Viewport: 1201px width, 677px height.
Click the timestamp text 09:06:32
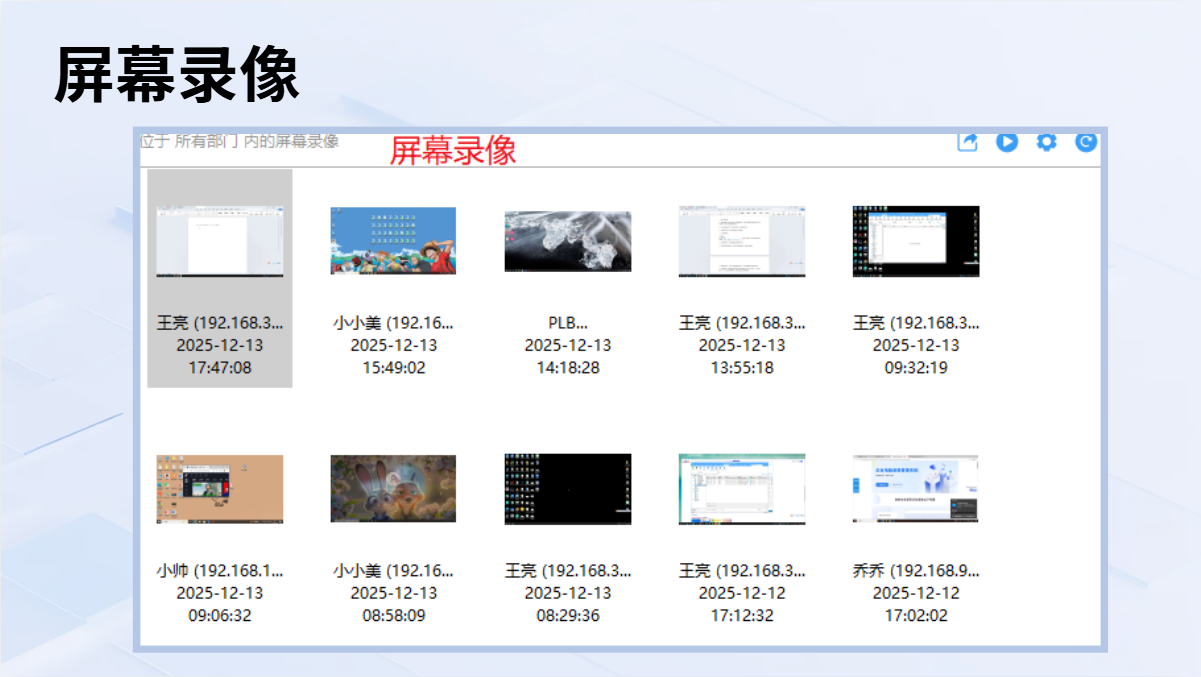coord(220,616)
